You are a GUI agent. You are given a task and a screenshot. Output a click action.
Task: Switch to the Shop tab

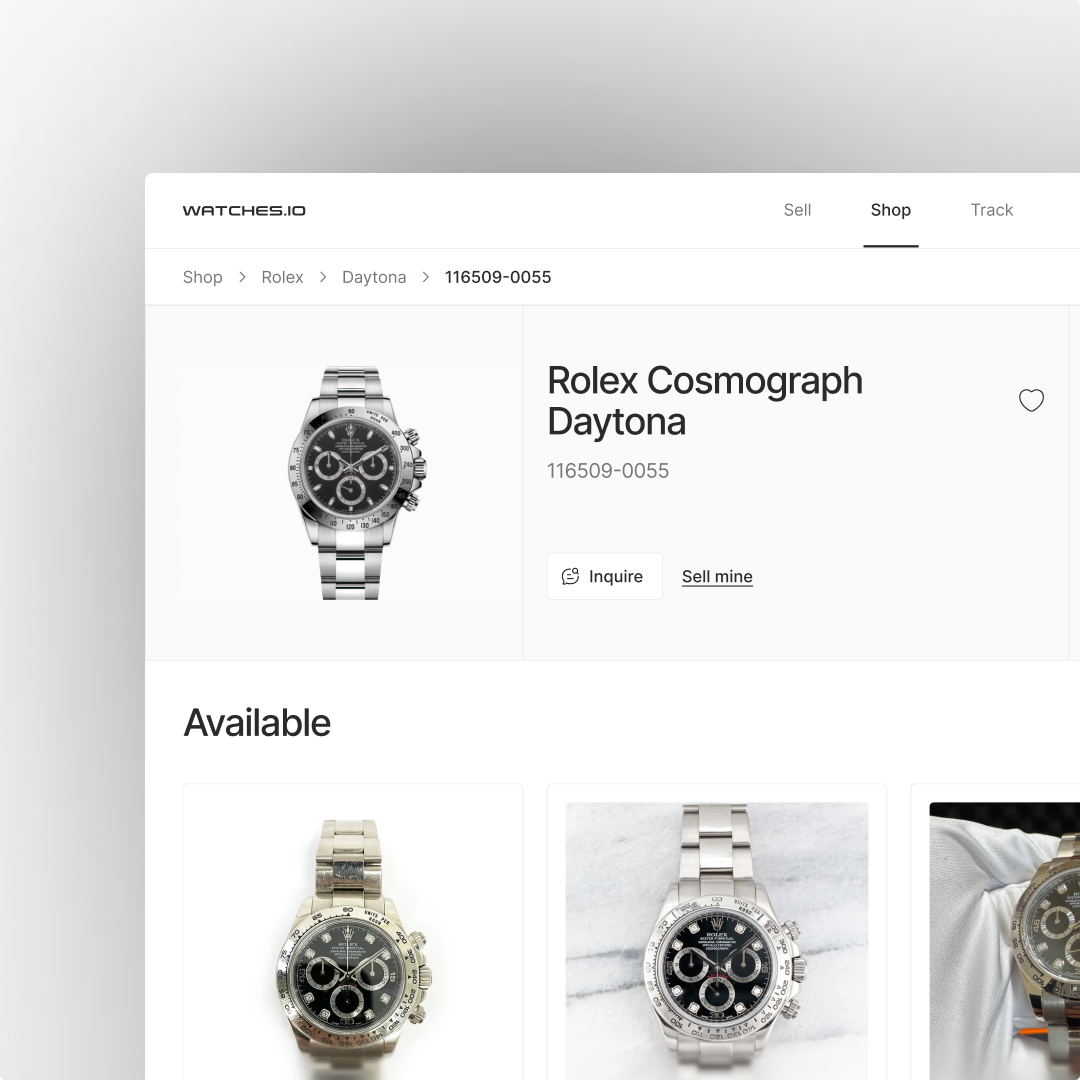pos(891,210)
